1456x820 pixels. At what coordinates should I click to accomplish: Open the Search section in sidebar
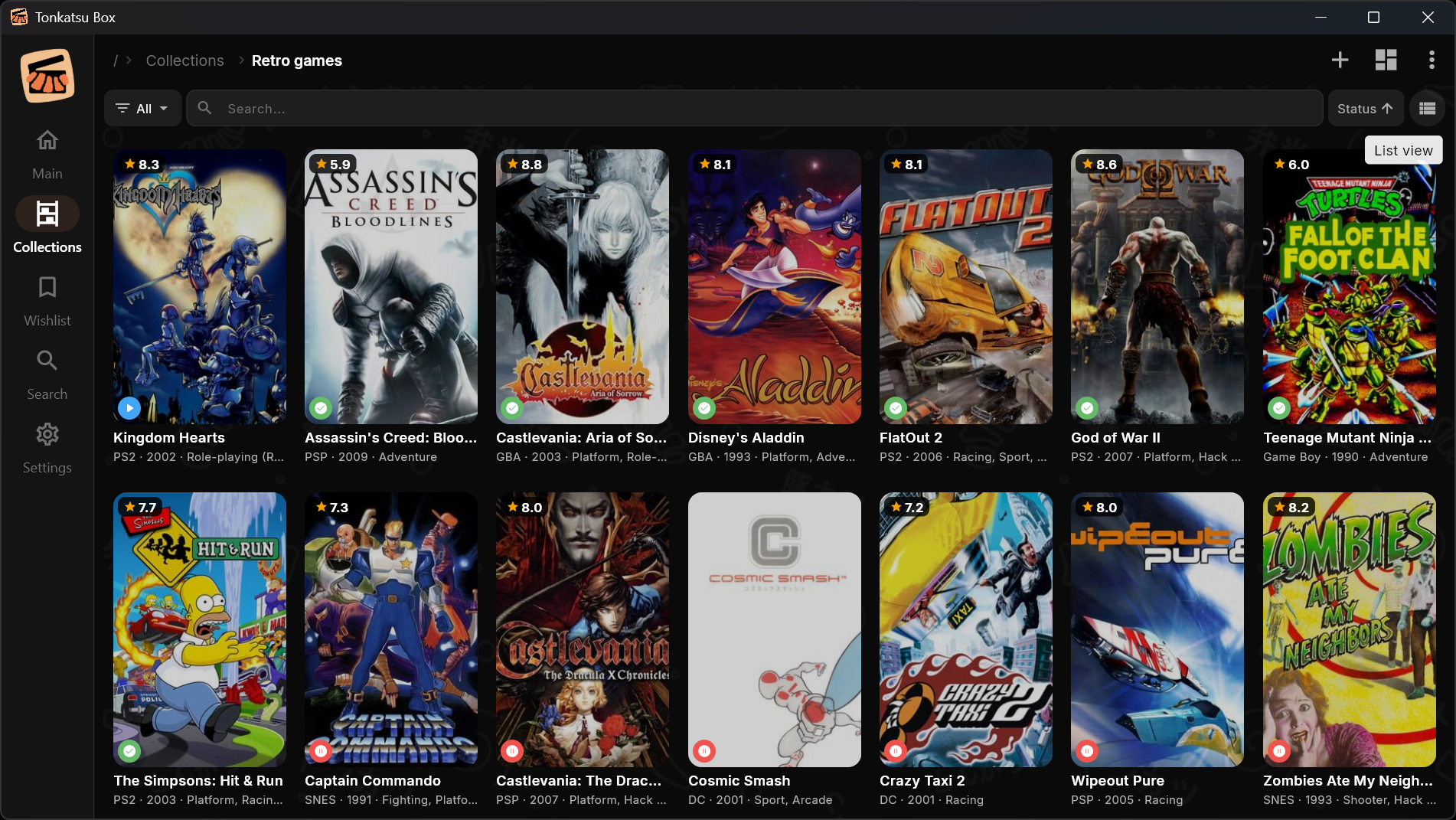click(47, 374)
